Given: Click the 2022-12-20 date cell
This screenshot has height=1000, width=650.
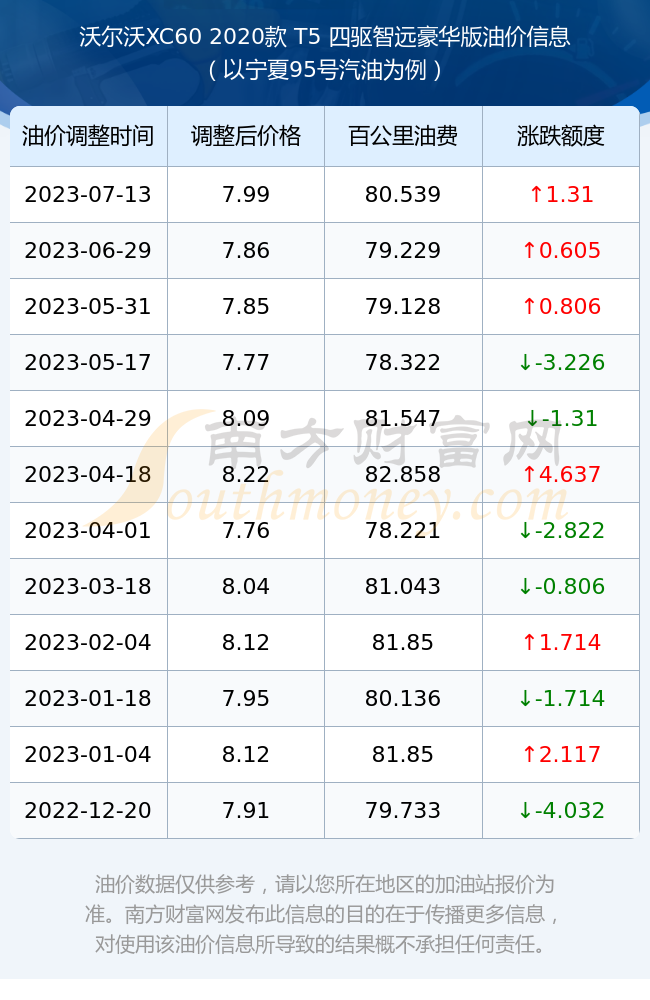Looking at the screenshot, I should click(x=88, y=811).
